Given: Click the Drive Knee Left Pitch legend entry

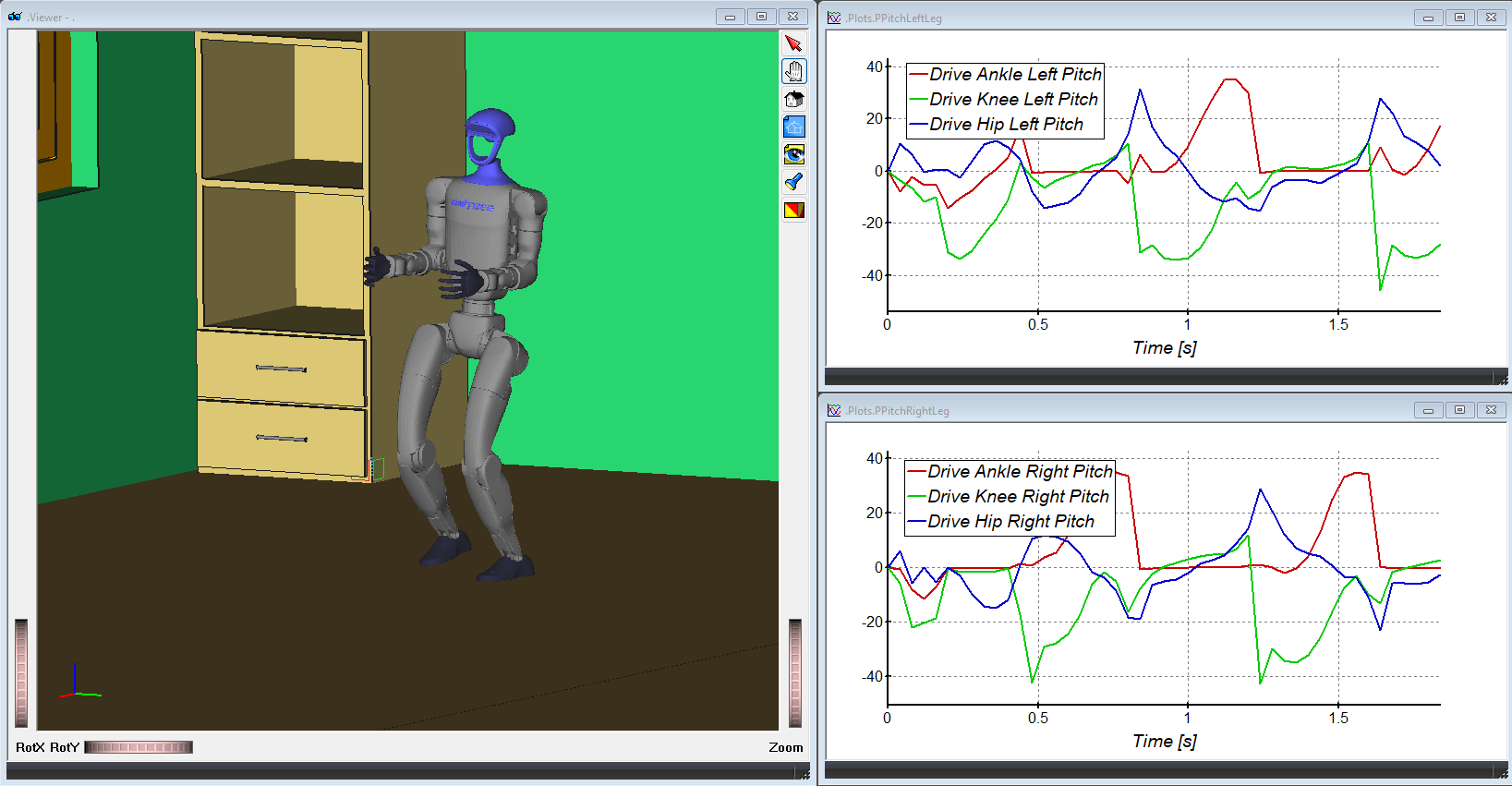Looking at the screenshot, I should pos(1004,99).
